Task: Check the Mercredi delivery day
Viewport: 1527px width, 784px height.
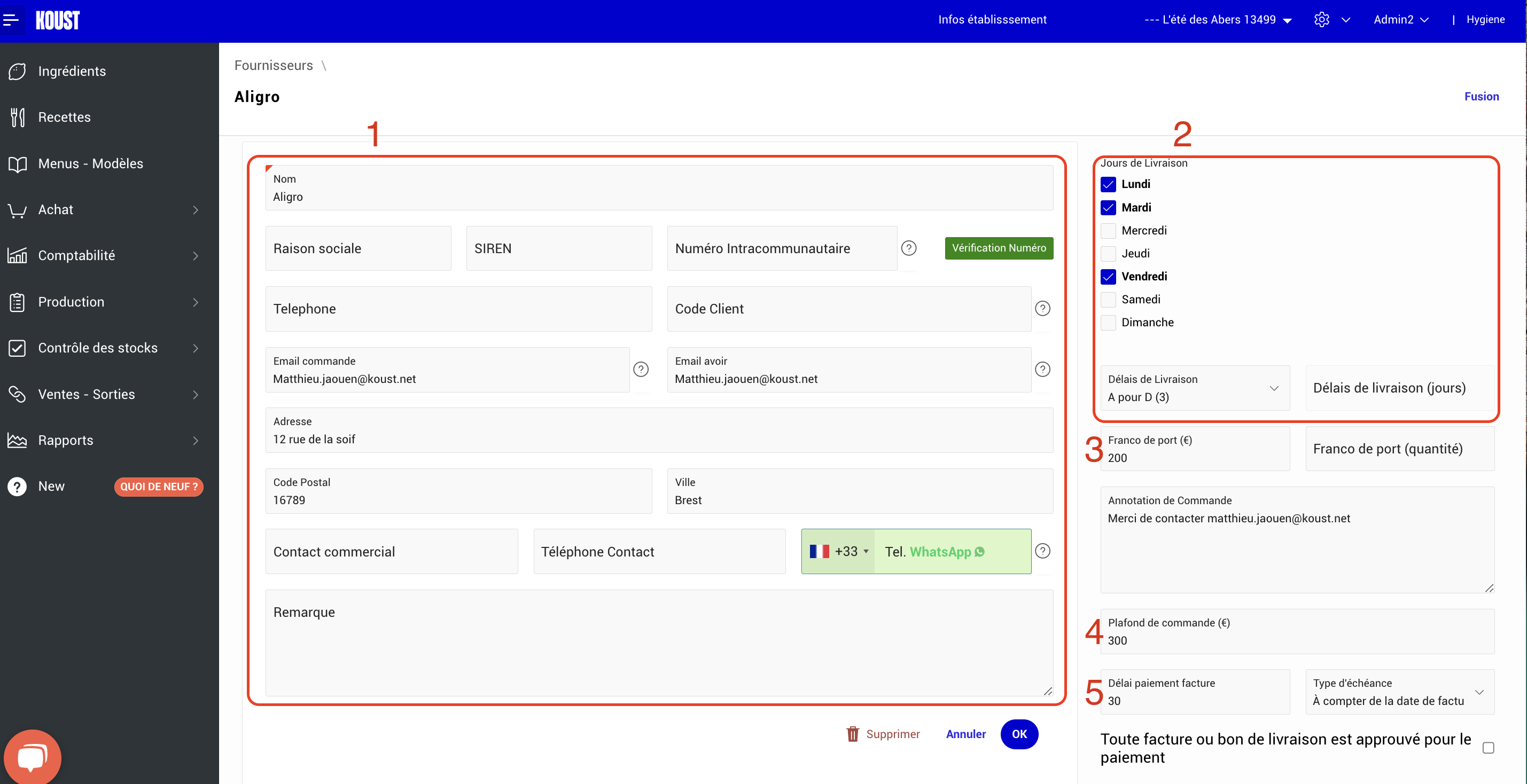Action: click(x=1108, y=231)
